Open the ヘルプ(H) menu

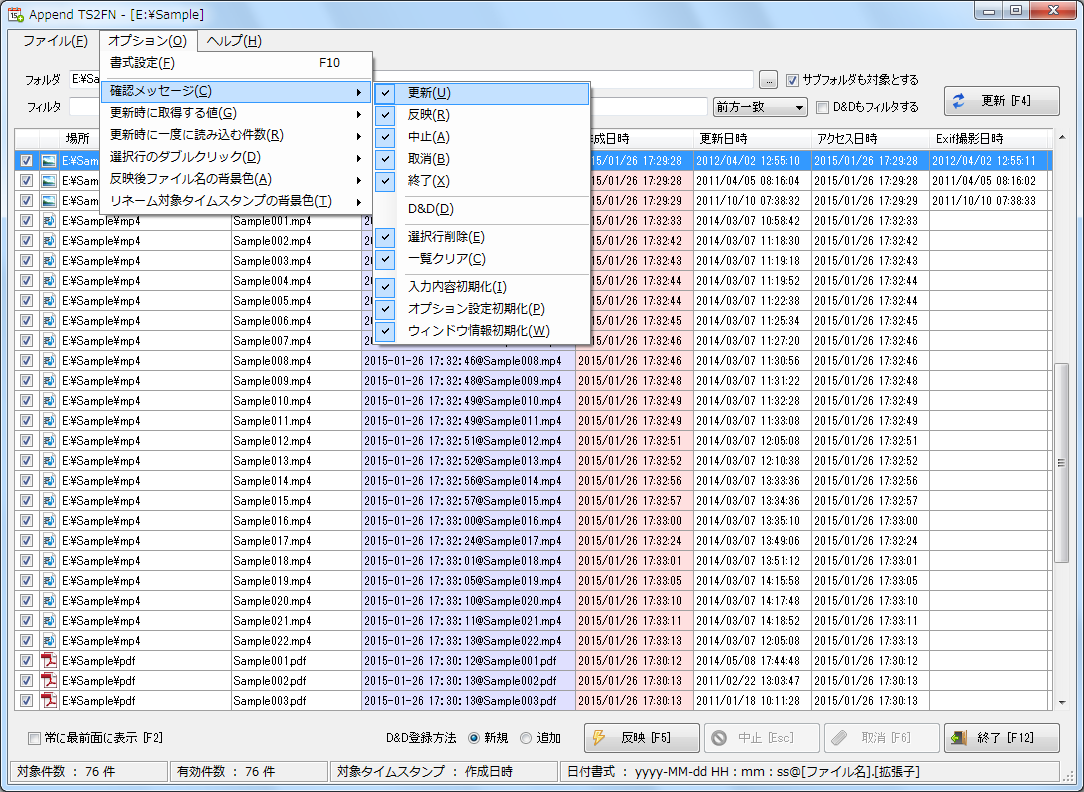234,41
